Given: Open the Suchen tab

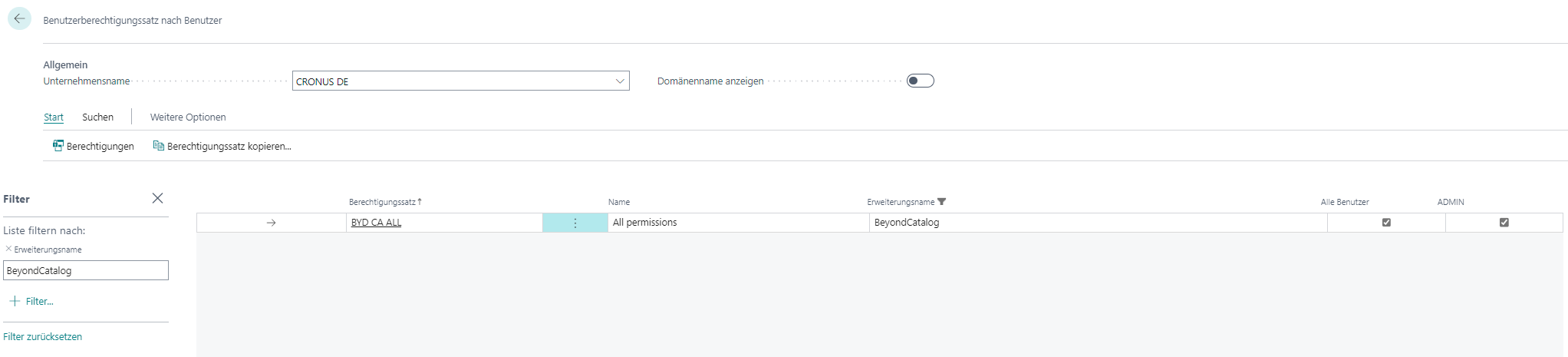Looking at the screenshot, I should pyautogui.click(x=98, y=117).
